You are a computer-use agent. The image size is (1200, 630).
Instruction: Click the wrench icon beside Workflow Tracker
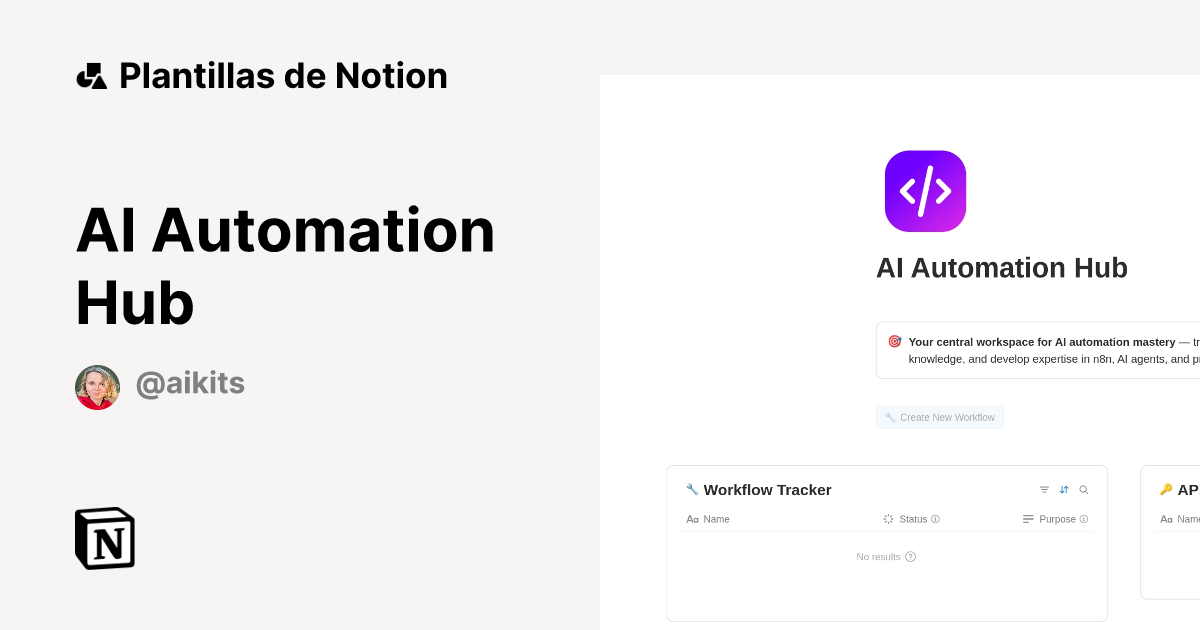tap(692, 490)
